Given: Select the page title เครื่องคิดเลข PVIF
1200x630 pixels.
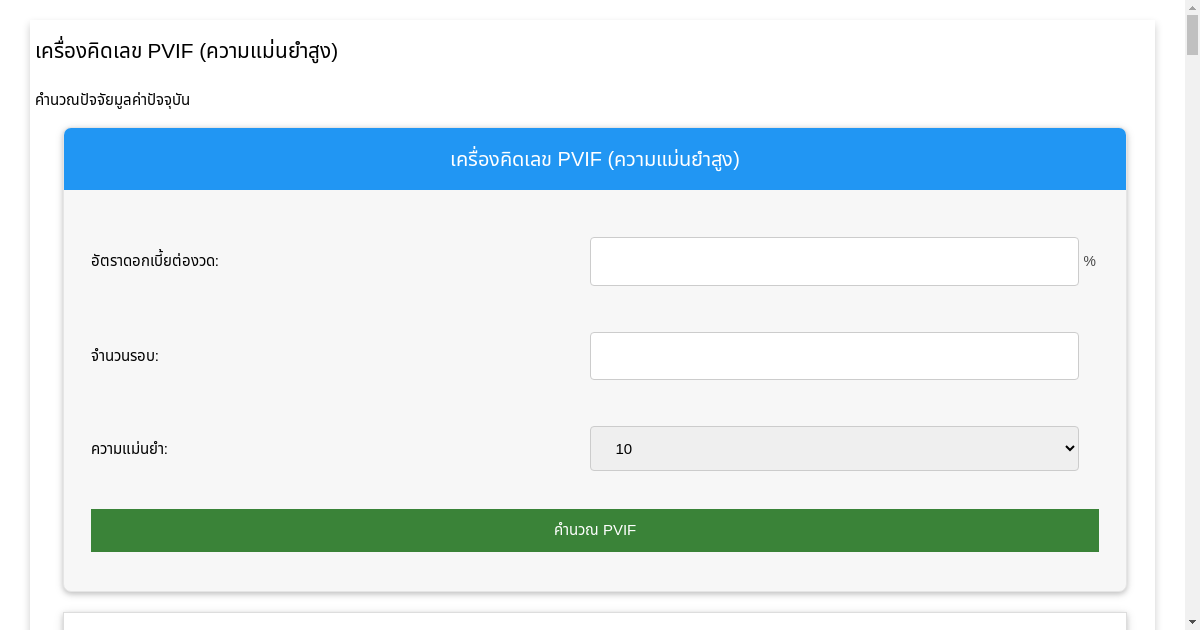Looking at the screenshot, I should [186, 50].
